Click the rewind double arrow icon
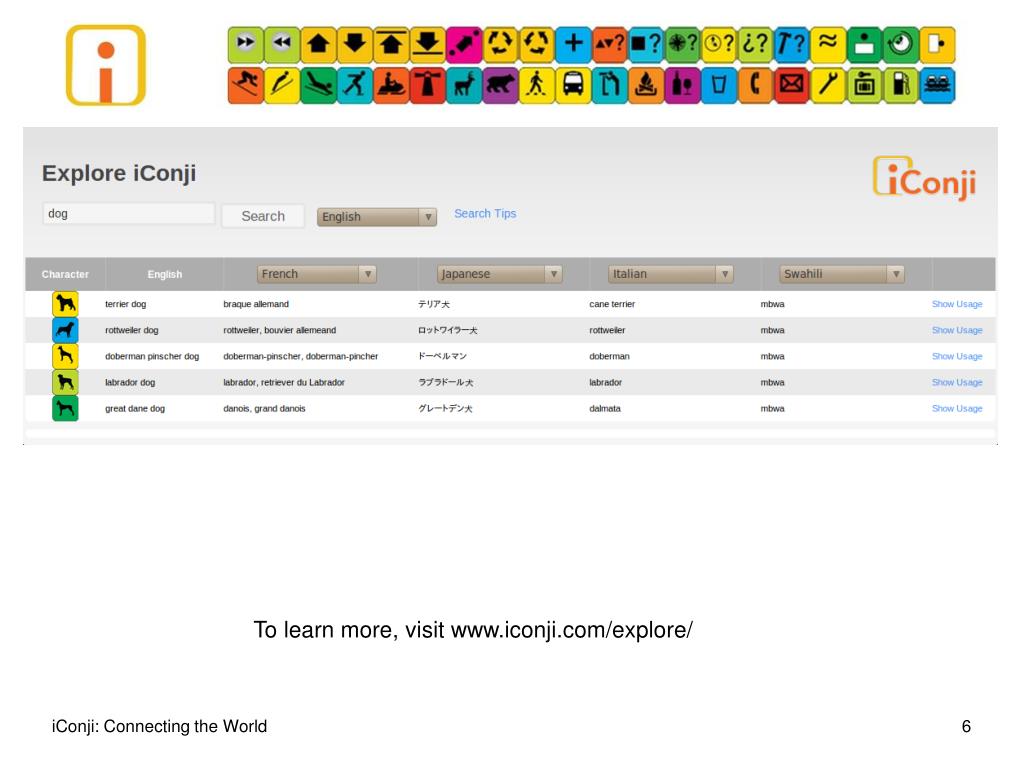The height and width of the screenshot is (768, 1024). [x=282, y=44]
